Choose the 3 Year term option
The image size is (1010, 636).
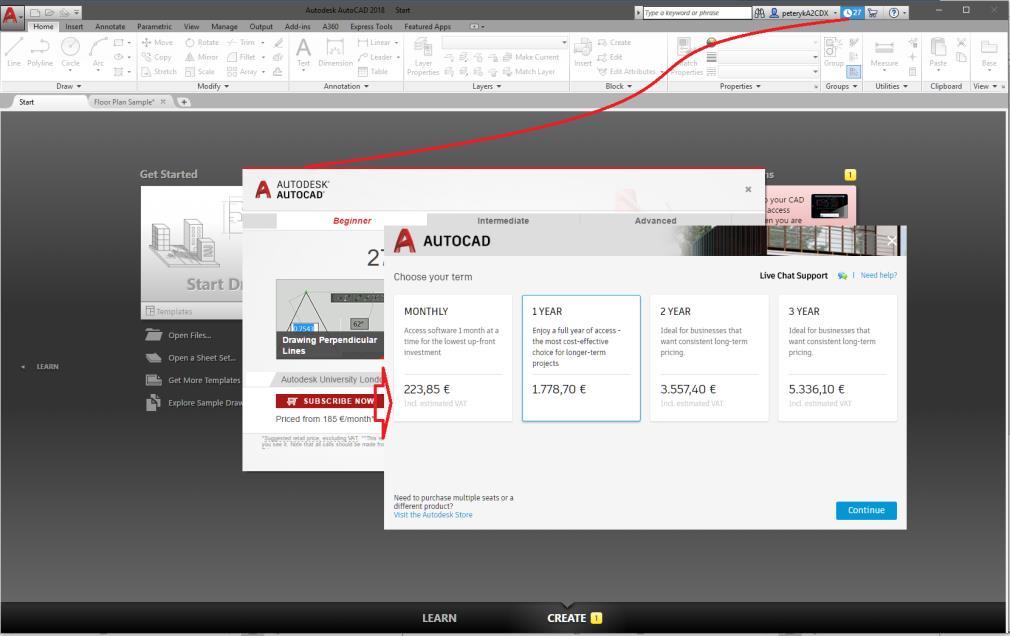pos(837,358)
